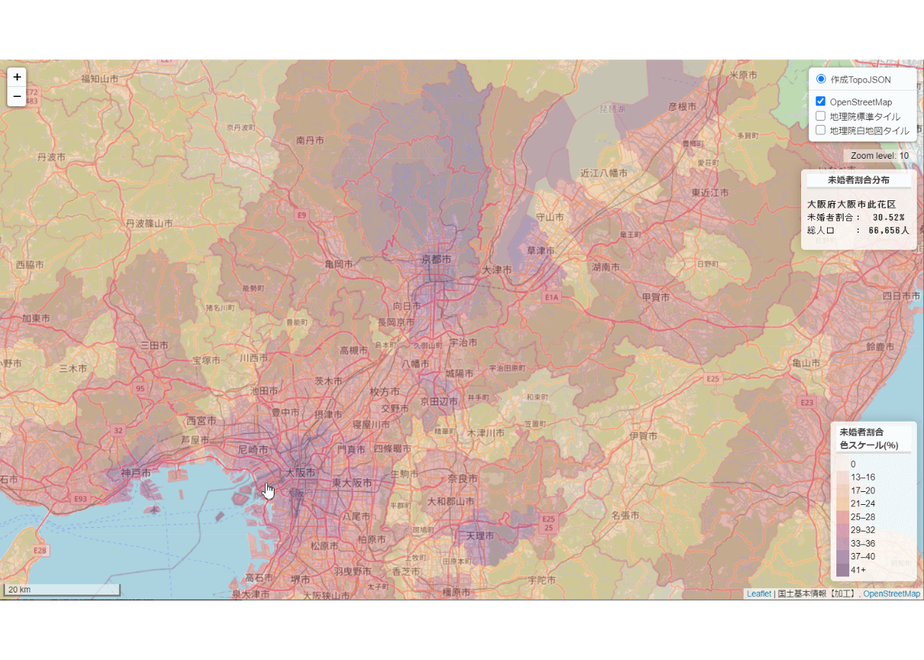Click the 大和郡山市 label on the map
The height and width of the screenshot is (660, 924).
451,501
